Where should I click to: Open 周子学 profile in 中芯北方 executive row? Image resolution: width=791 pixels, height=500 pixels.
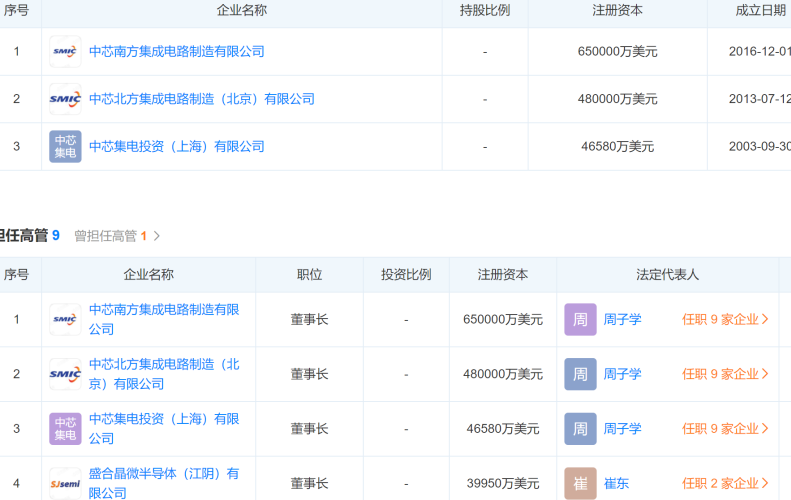(x=623, y=374)
